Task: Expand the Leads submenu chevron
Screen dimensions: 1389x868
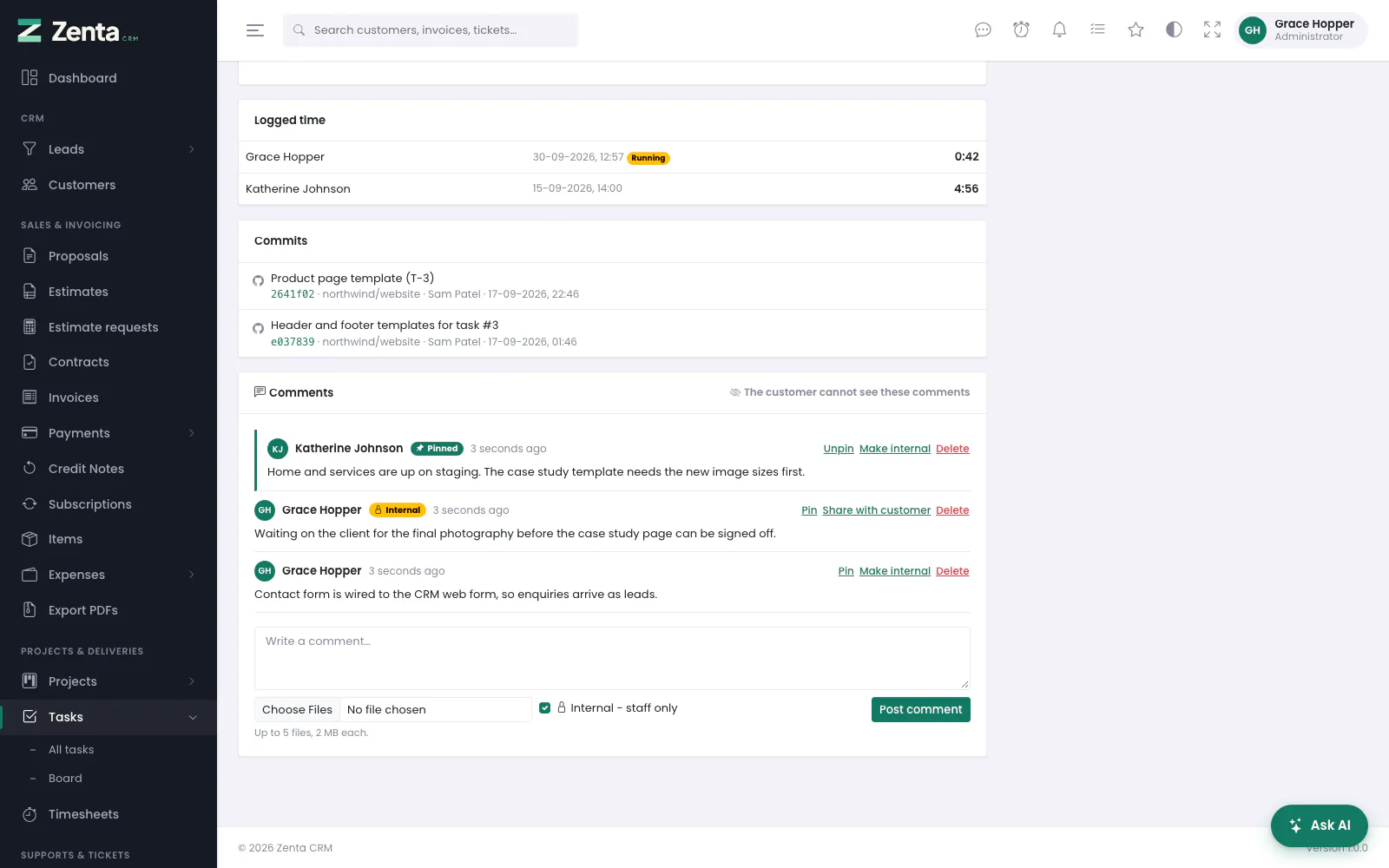Action: (192, 149)
